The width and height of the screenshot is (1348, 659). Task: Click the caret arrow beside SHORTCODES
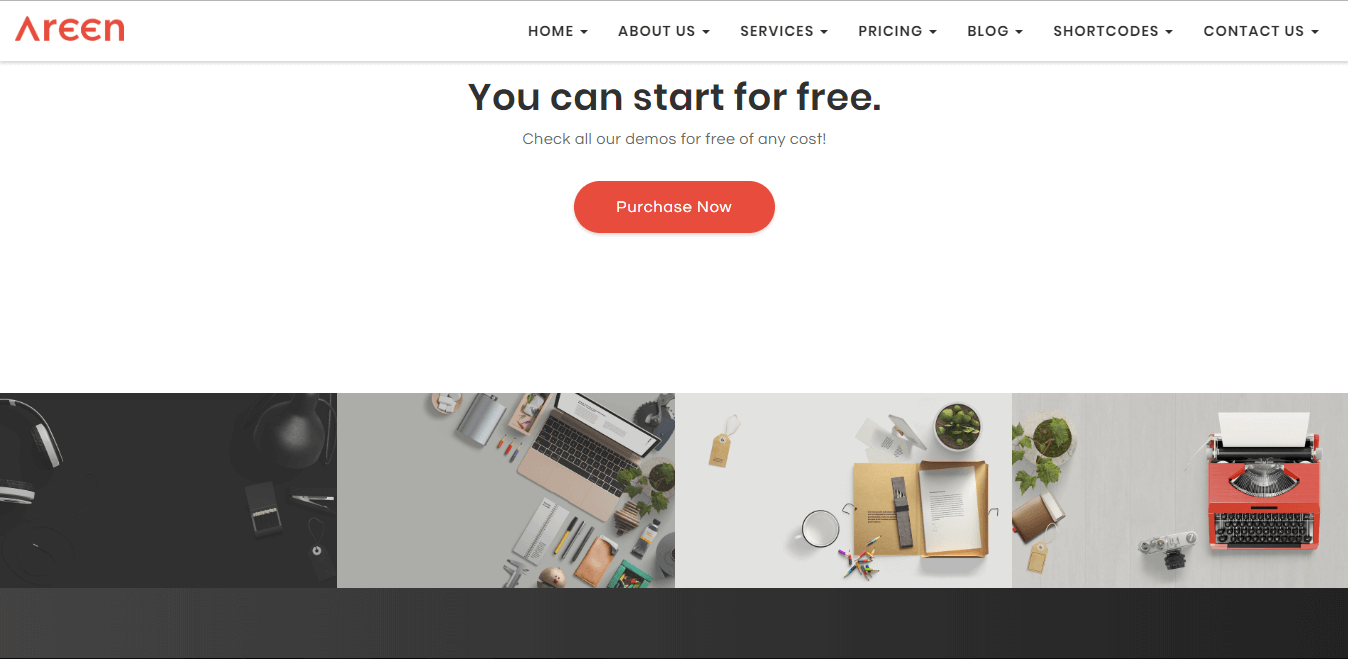1169,32
